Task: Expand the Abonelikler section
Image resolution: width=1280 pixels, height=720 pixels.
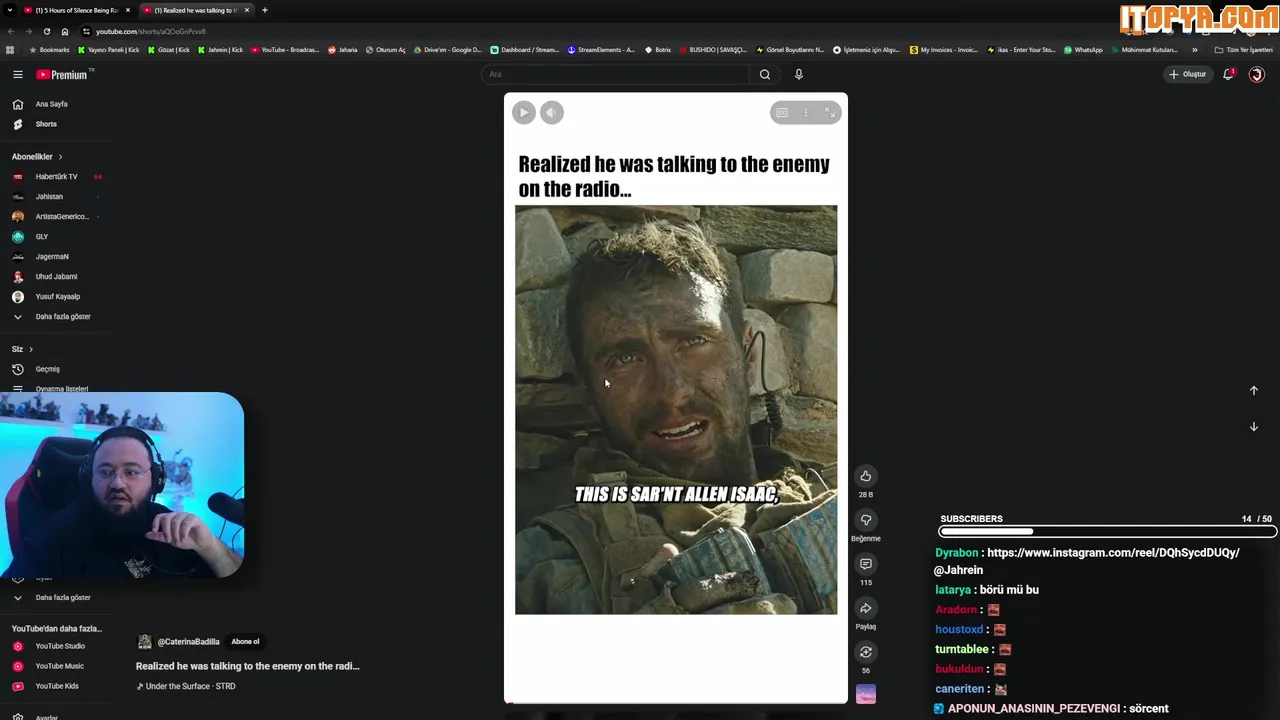Action: pyautogui.click(x=37, y=157)
